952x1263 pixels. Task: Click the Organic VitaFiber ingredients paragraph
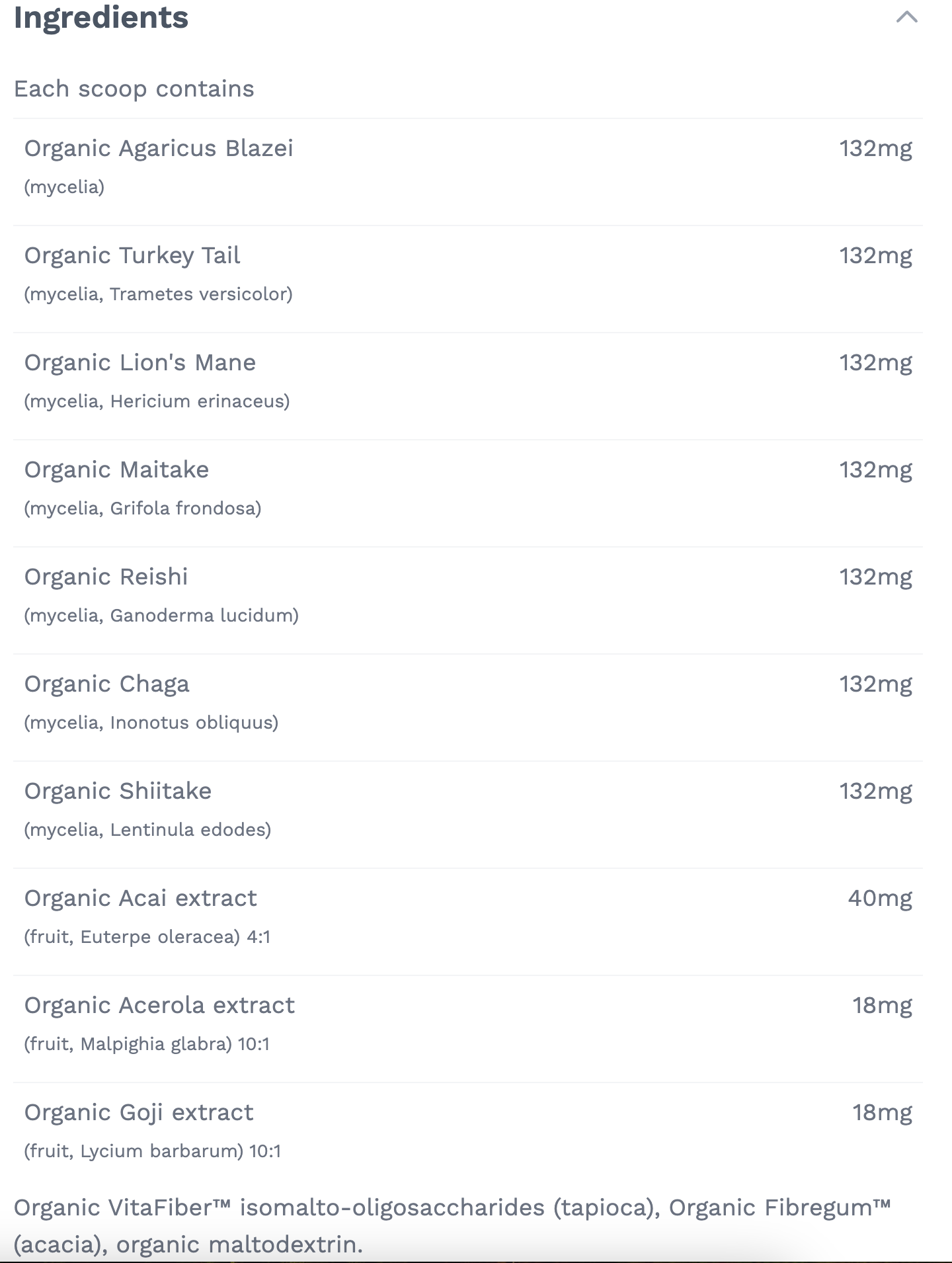452,1225
